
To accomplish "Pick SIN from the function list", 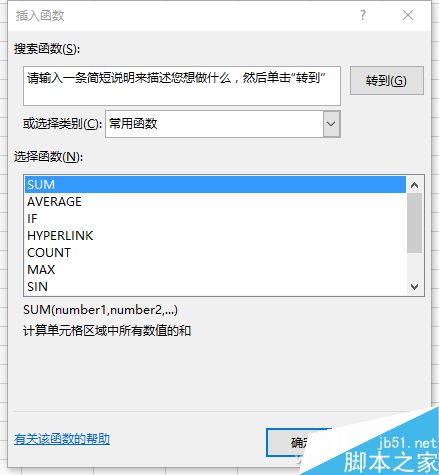I will click(215, 287).
